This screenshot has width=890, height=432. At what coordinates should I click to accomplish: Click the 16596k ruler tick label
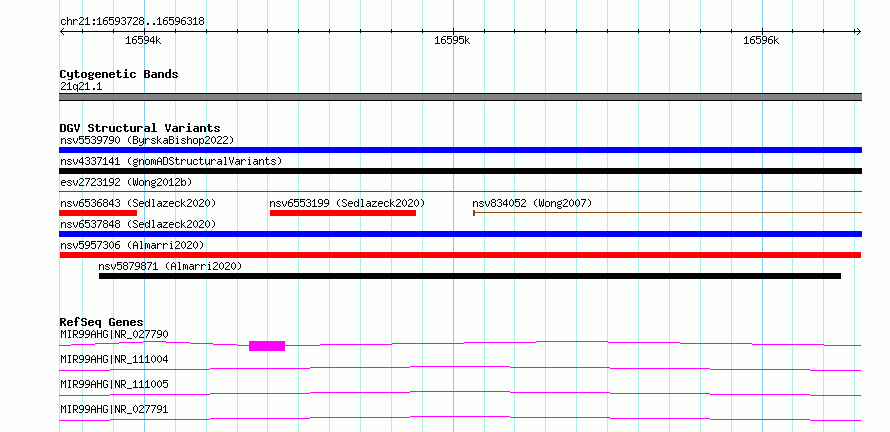coord(761,40)
